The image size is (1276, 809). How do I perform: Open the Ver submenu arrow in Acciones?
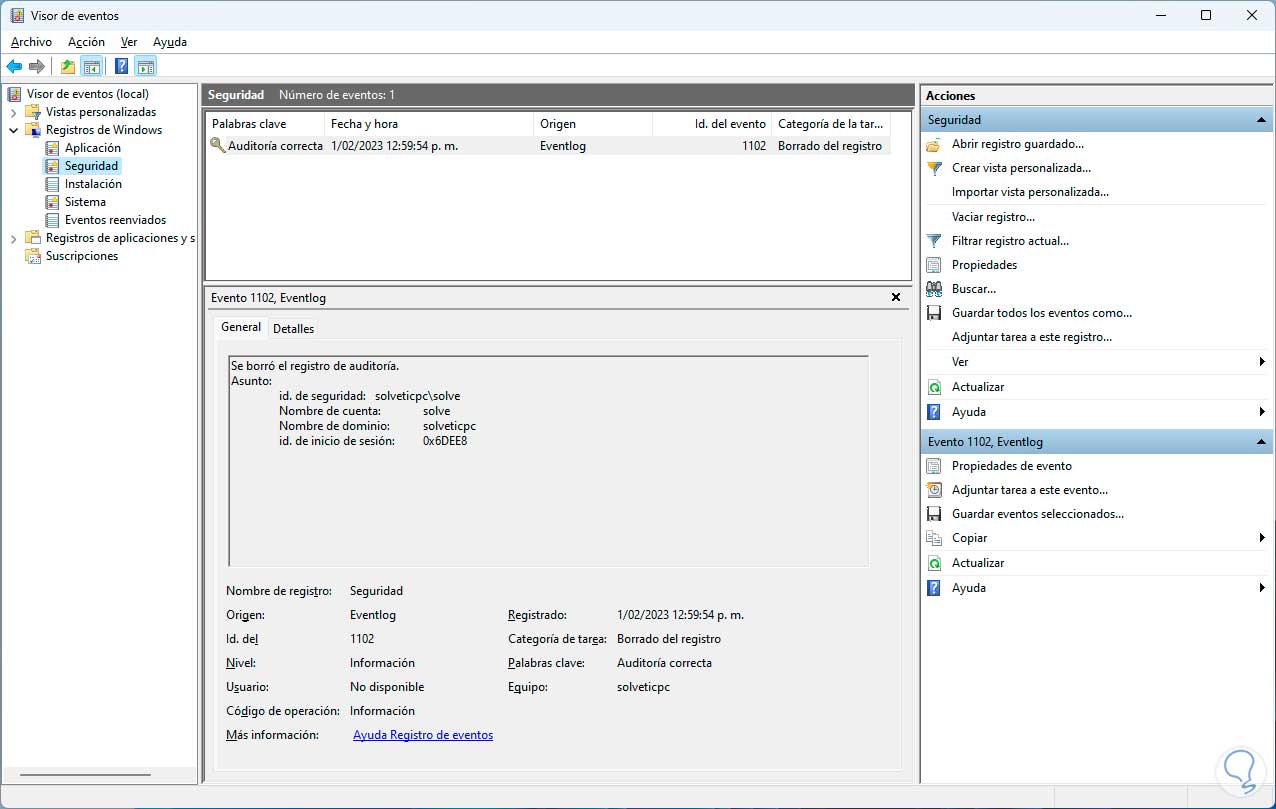tap(1262, 362)
